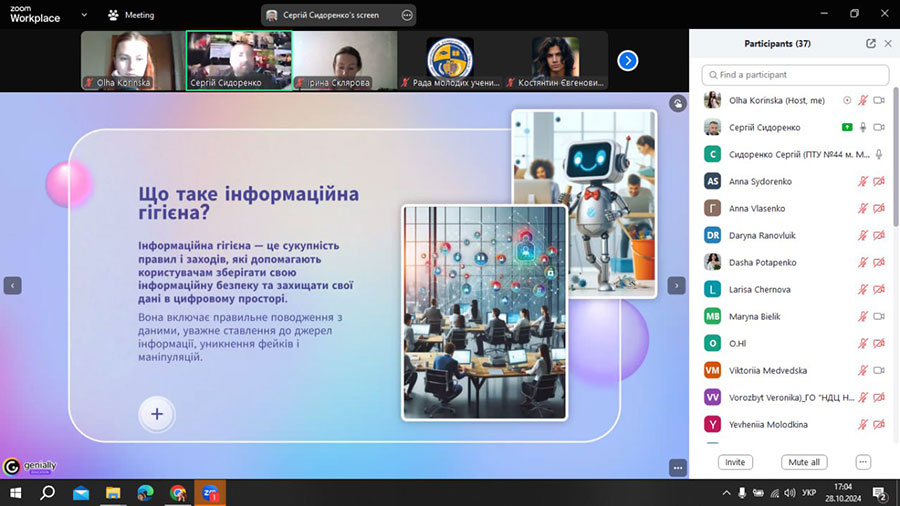Open screen share options ellipsis menu
Image resolution: width=900 pixels, height=506 pixels.
pos(407,15)
